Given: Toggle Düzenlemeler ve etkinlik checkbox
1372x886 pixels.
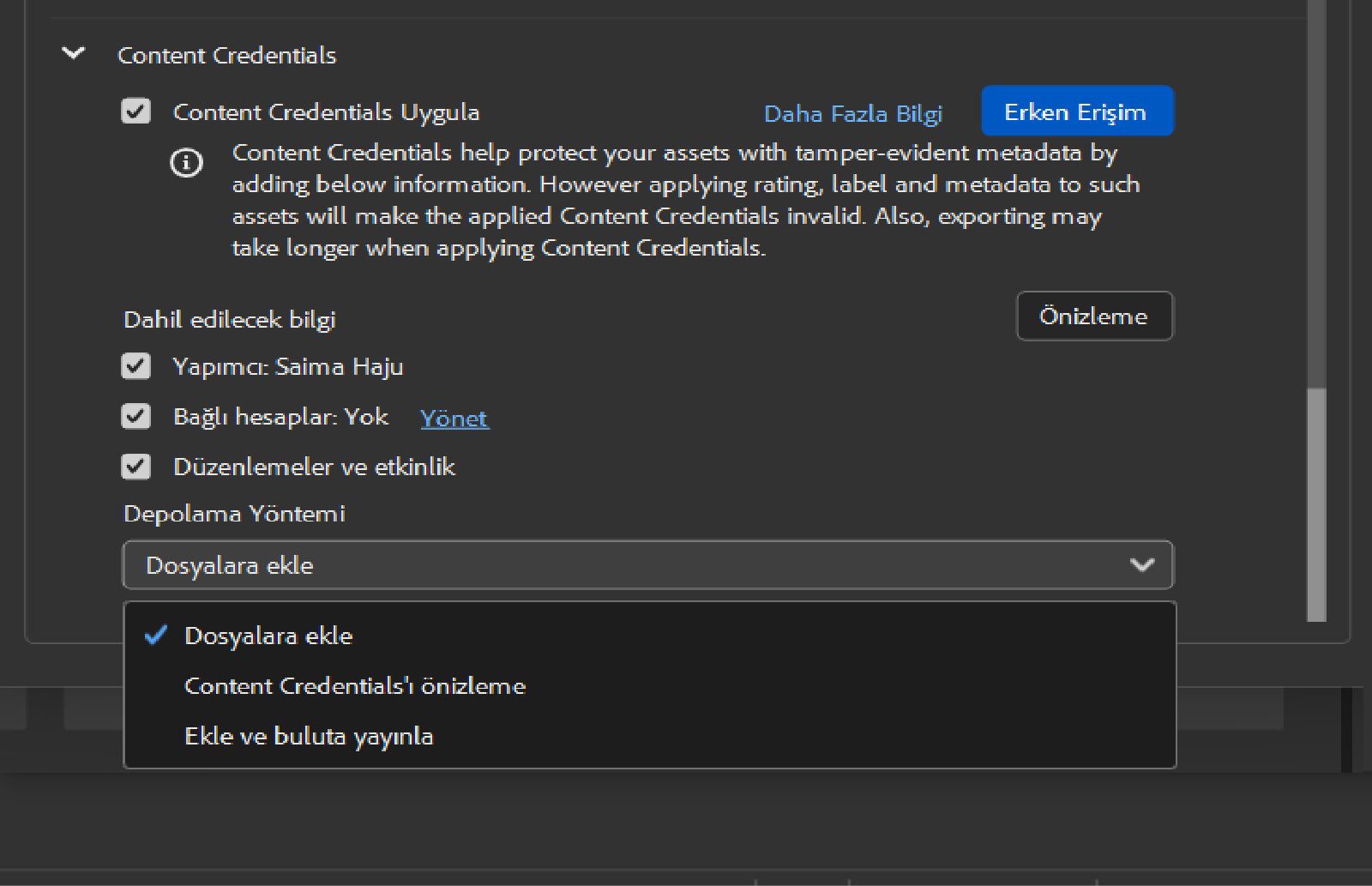Looking at the screenshot, I should coord(136,467).
